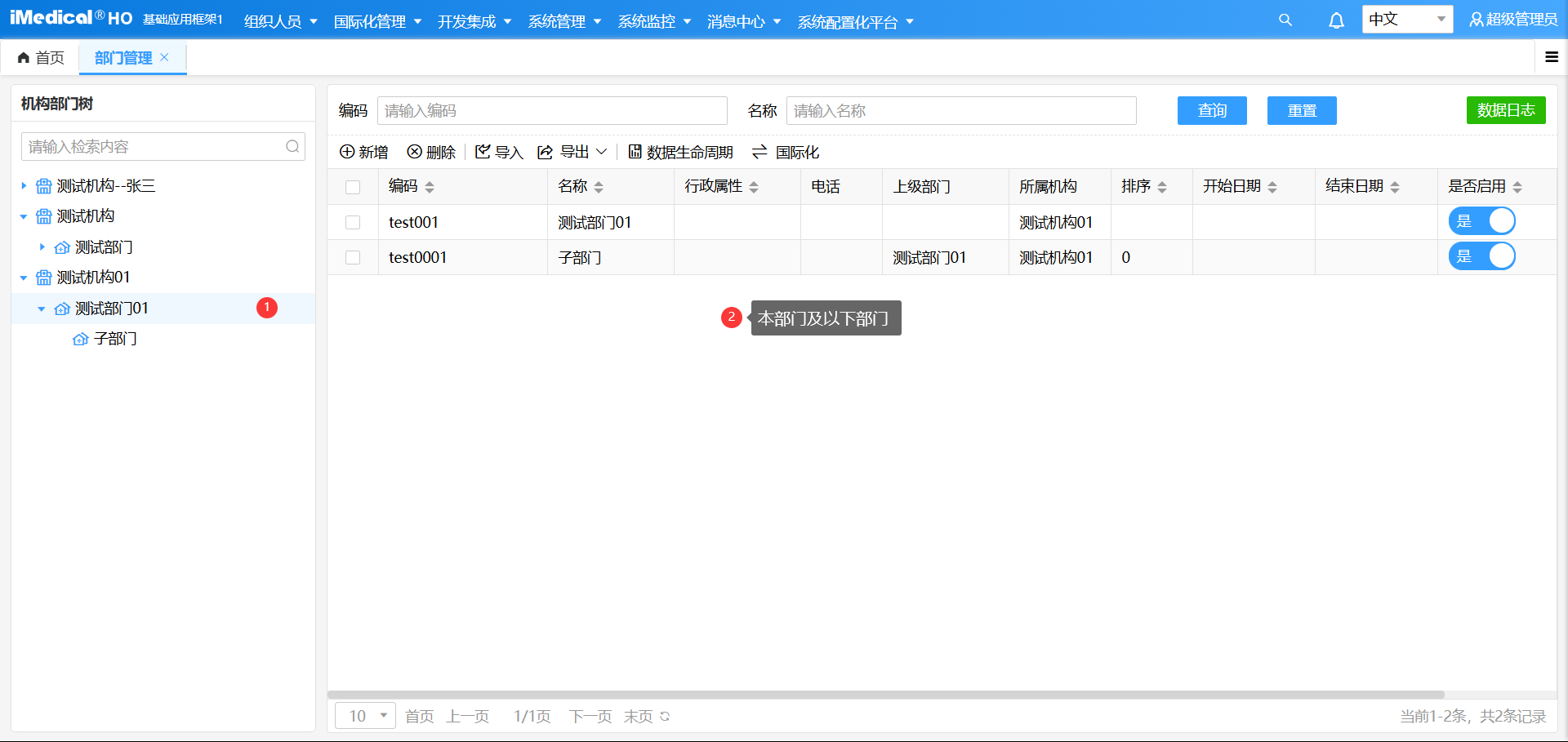Click the 数据日志 button

click(1506, 110)
